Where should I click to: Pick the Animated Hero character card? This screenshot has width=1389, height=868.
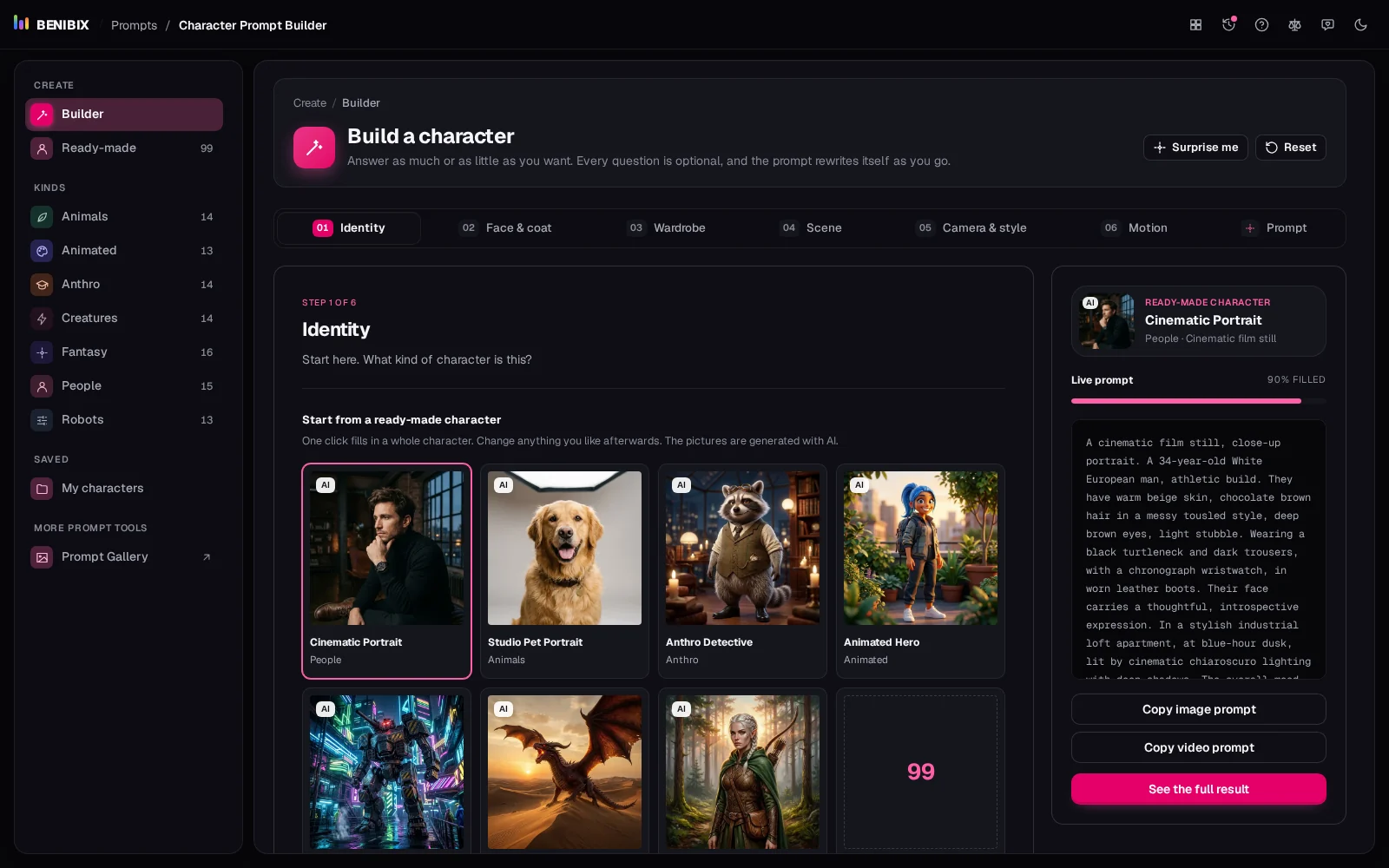click(920, 571)
